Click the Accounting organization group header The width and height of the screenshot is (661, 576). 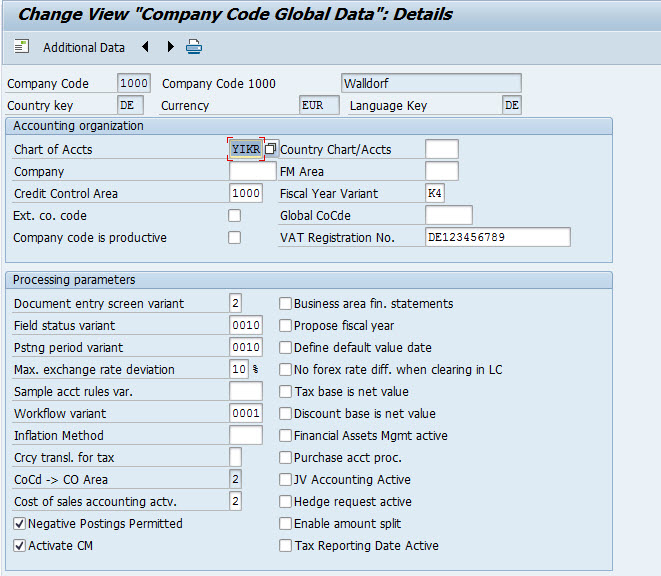pos(309,126)
